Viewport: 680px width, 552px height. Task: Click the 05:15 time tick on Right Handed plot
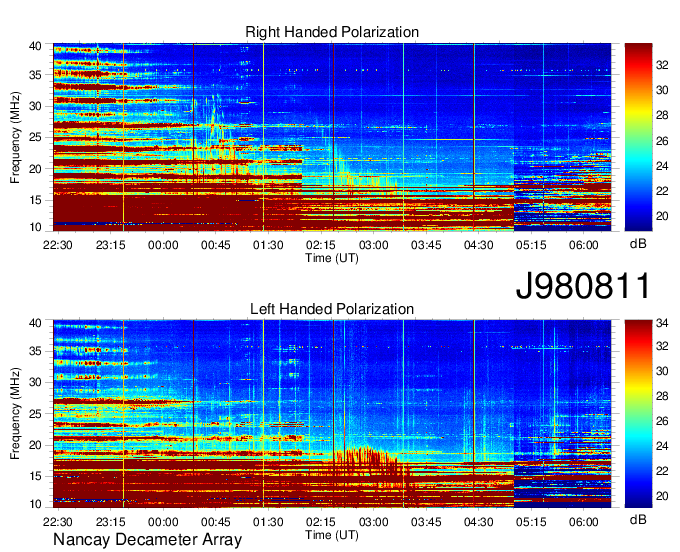pos(531,245)
